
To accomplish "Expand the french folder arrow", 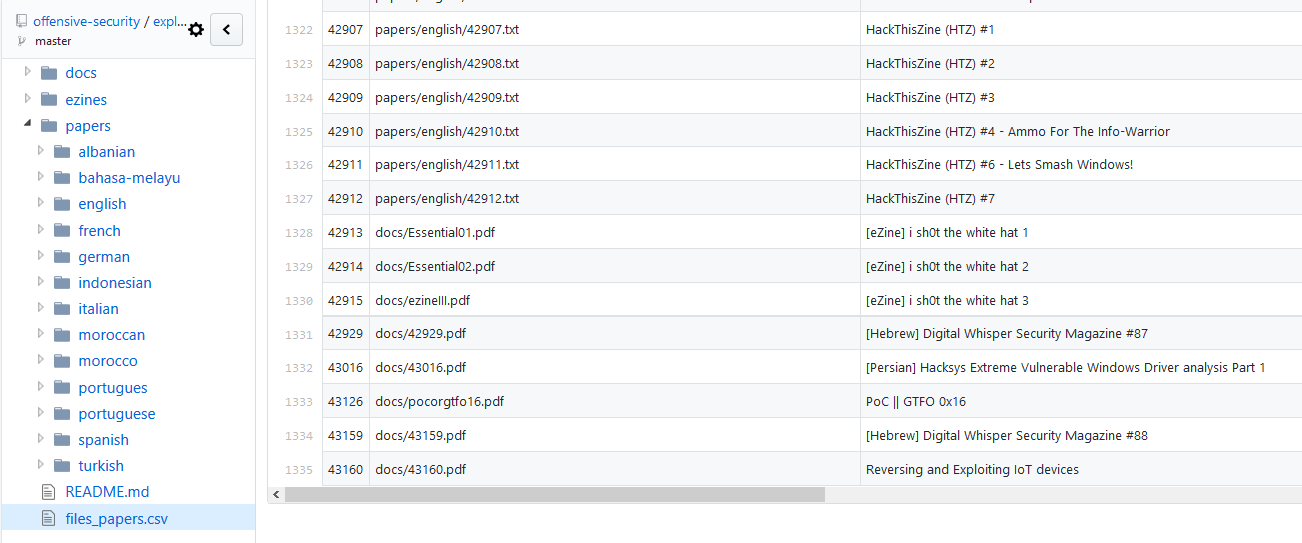I will (41, 229).
